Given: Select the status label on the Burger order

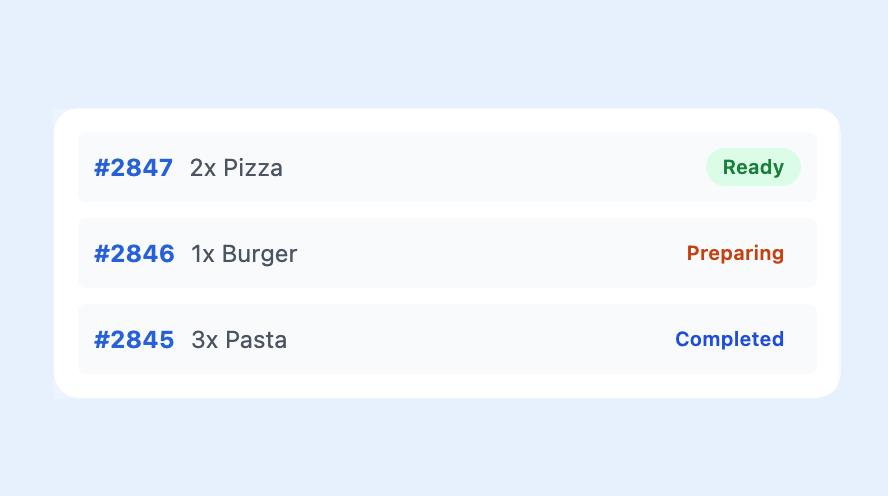Looking at the screenshot, I should coord(735,253).
